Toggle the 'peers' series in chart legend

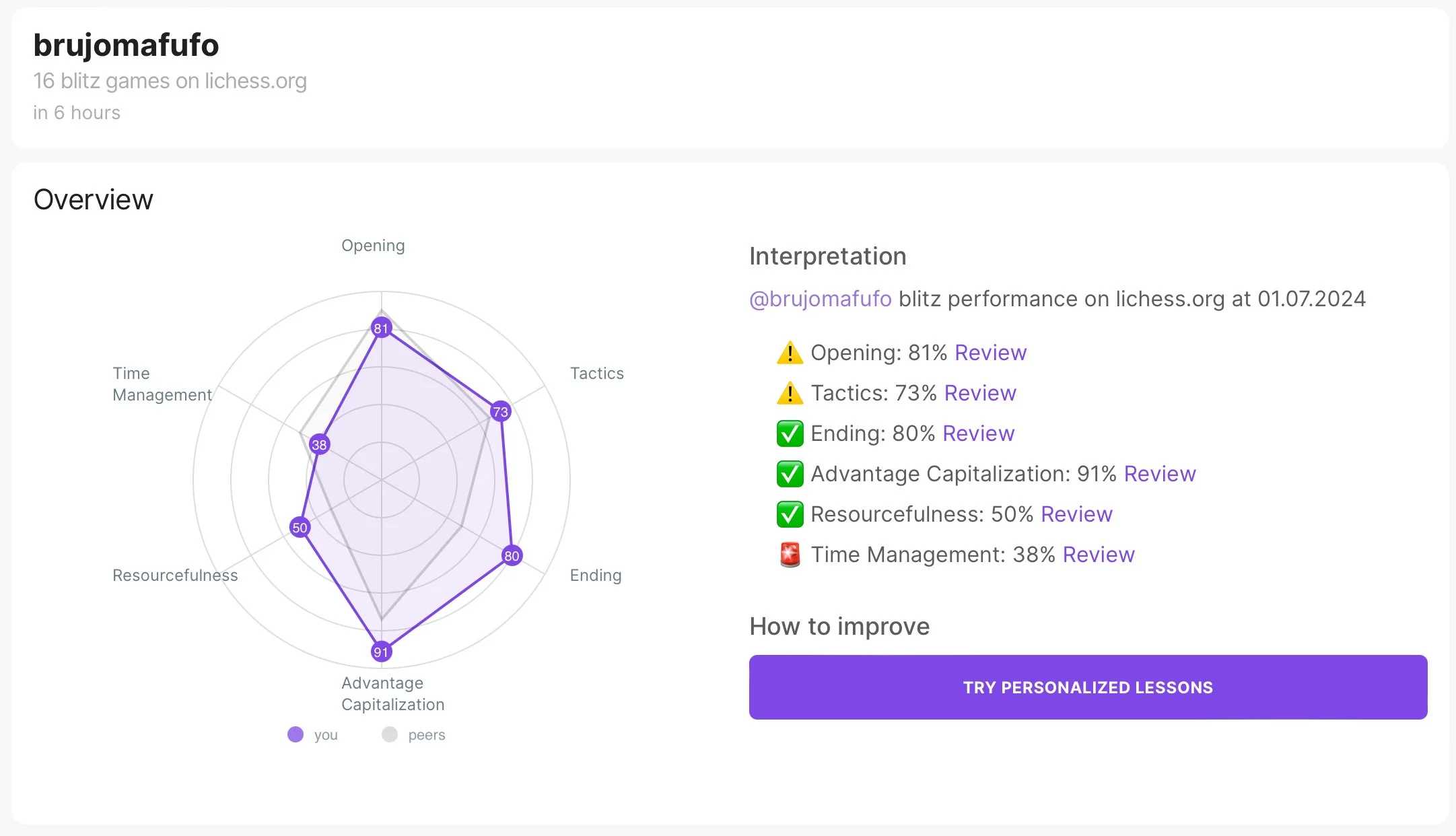click(426, 735)
